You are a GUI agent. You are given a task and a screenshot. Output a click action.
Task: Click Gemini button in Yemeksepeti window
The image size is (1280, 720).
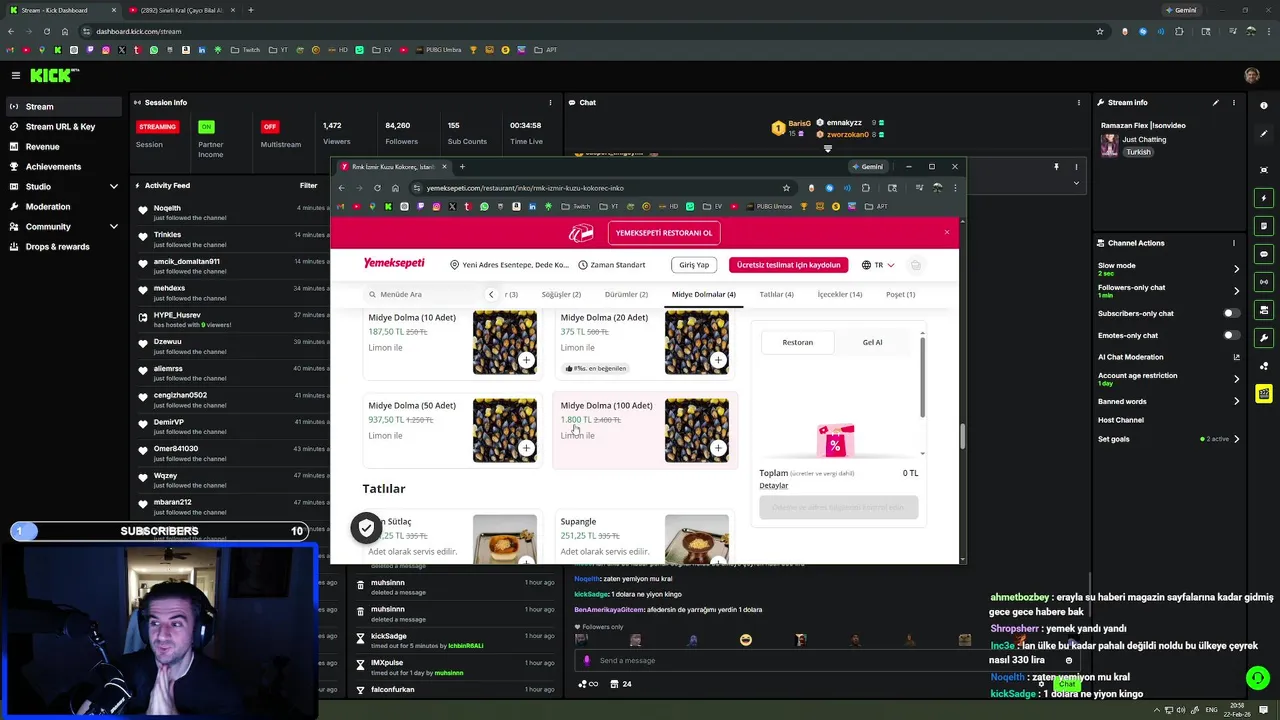click(x=867, y=167)
